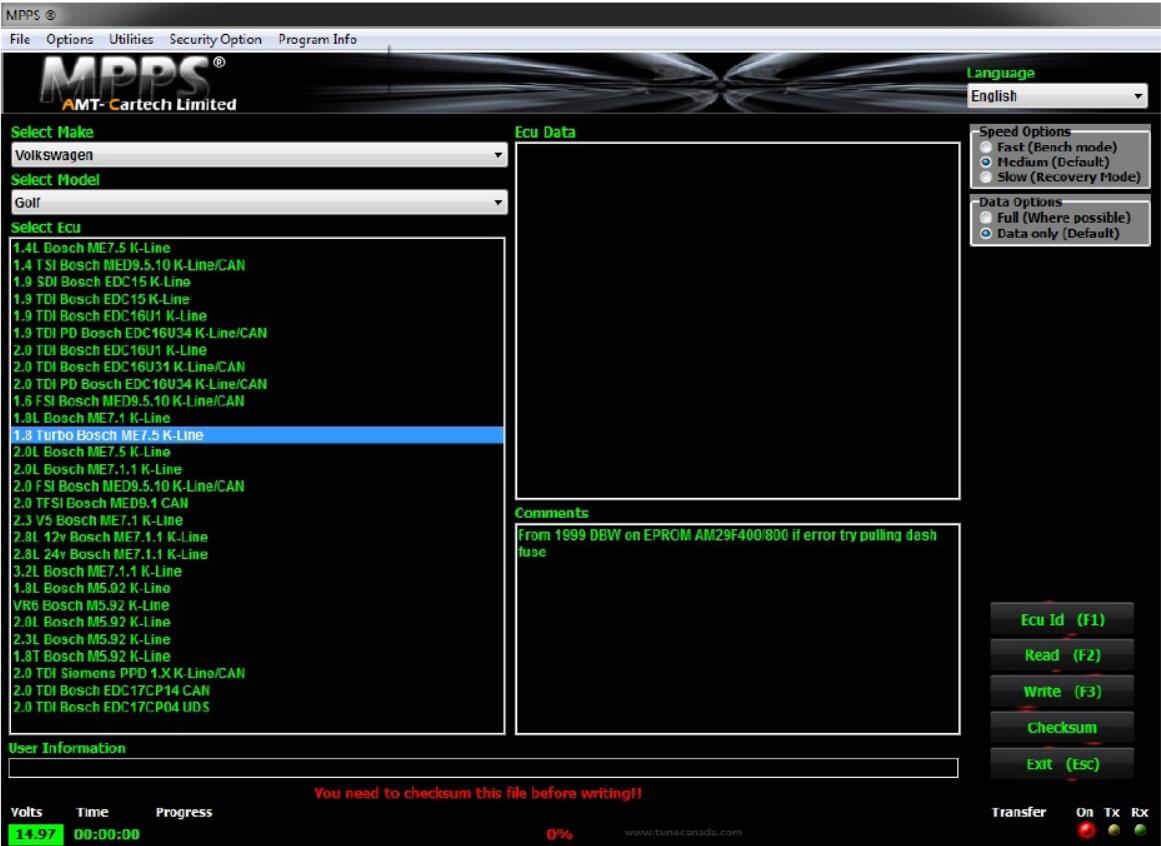Select 1.9 TDI Bosch EDC15 K-Line
Screen dimensions: 1161x846
click(x=257, y=299)
